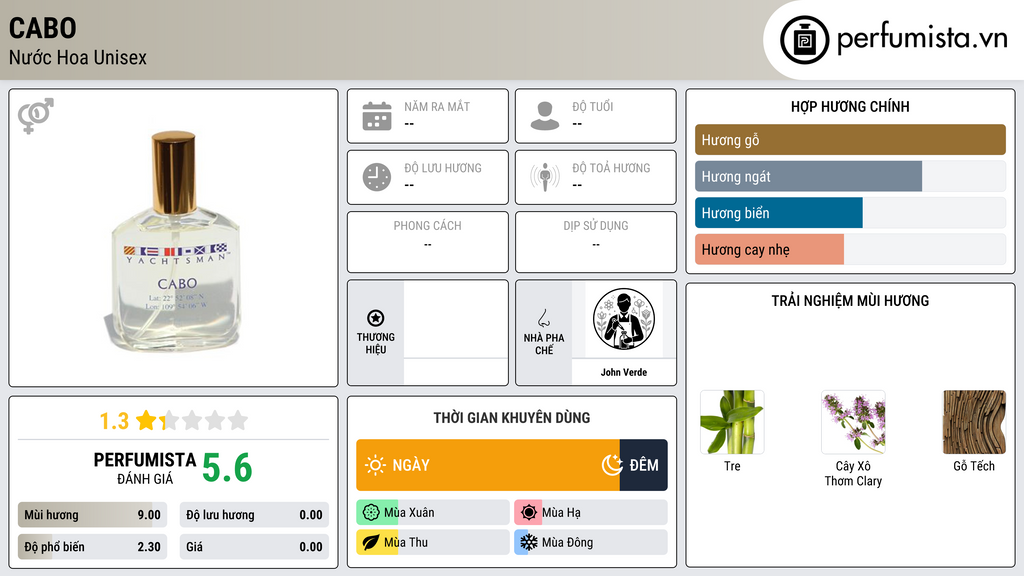
Task: Click the John Verde name label
Action: (x=624, y=372)
